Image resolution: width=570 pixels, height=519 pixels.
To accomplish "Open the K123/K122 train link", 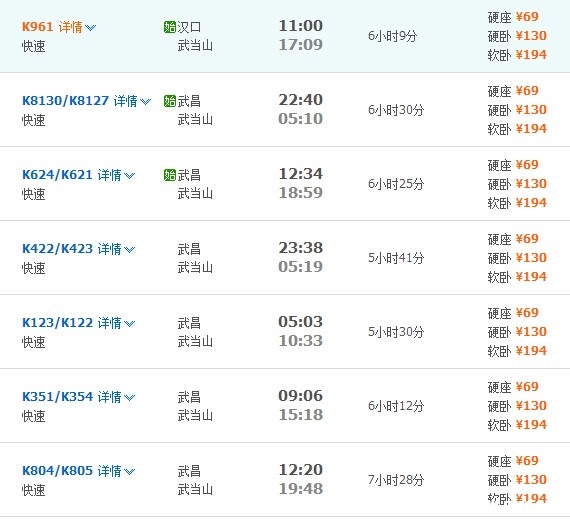I will tap(57, 323).
